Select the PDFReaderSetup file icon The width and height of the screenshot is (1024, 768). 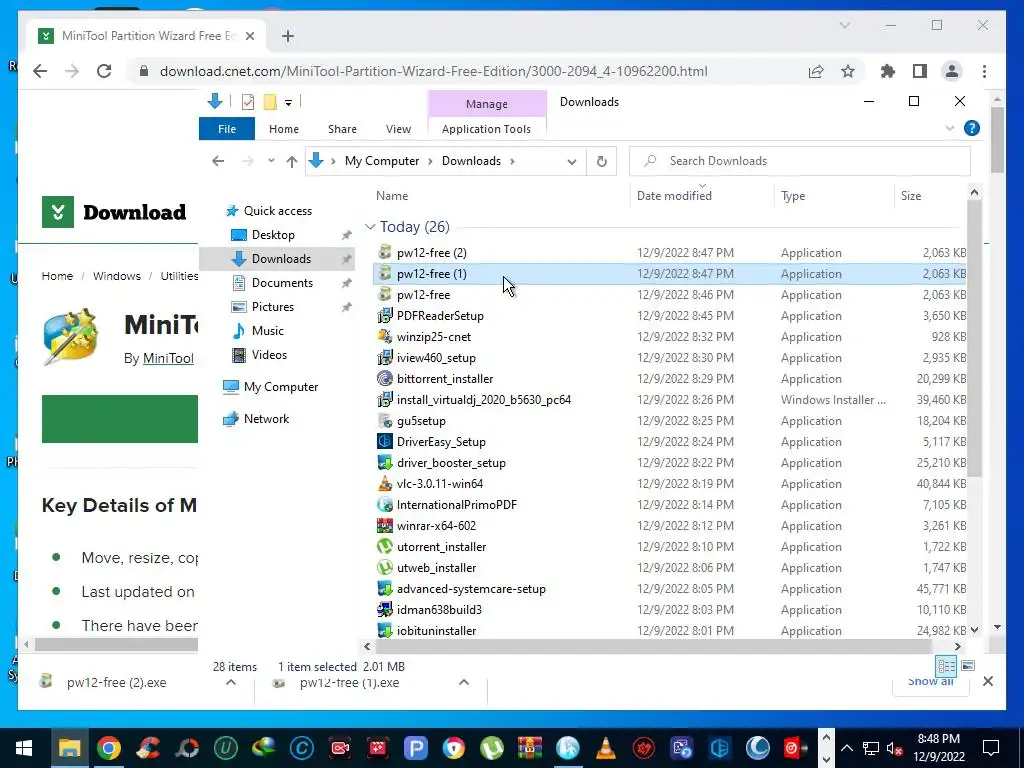click(x=385, y=315)
